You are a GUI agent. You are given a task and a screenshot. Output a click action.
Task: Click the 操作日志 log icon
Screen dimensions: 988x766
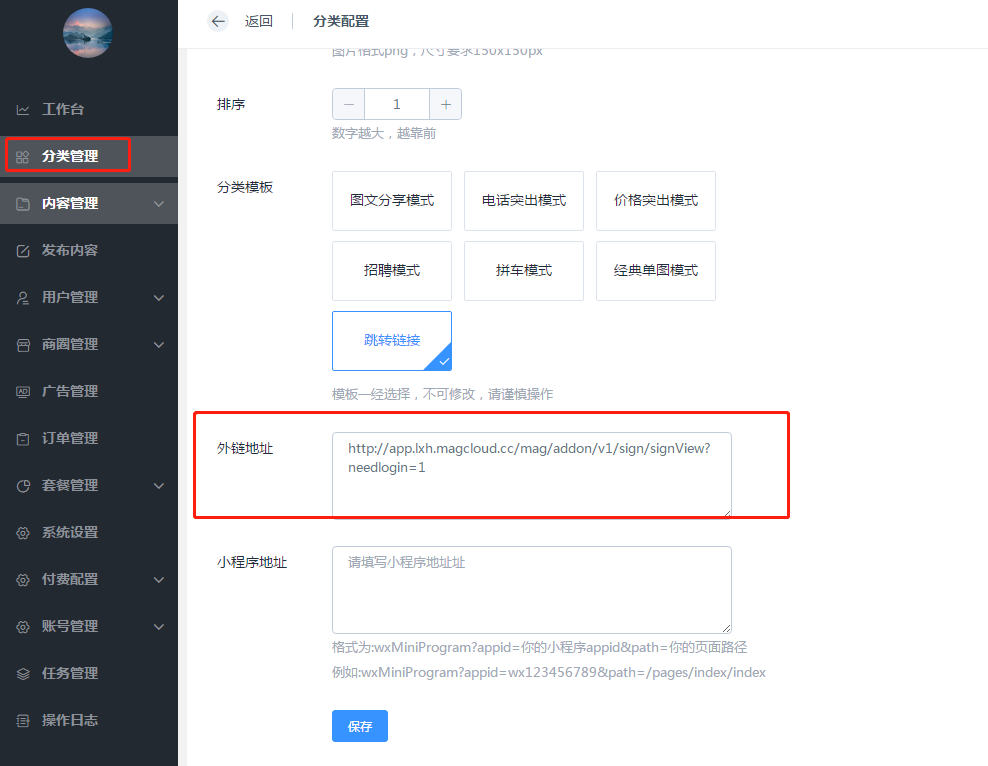[23, 720]
